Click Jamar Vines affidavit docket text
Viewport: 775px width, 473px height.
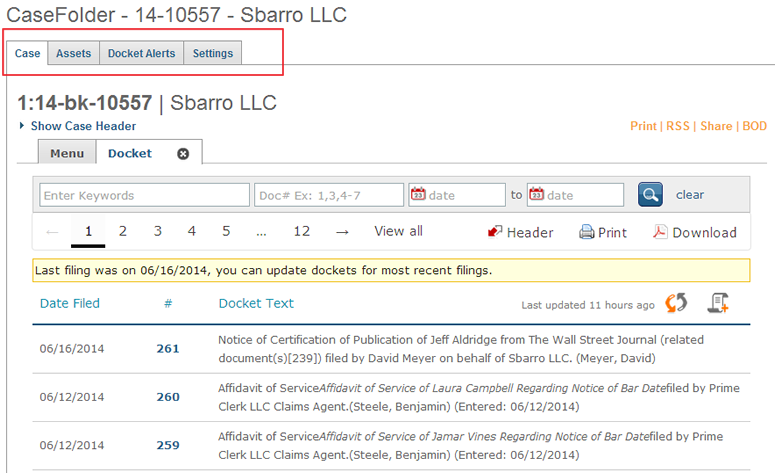[x=471, y=446]
